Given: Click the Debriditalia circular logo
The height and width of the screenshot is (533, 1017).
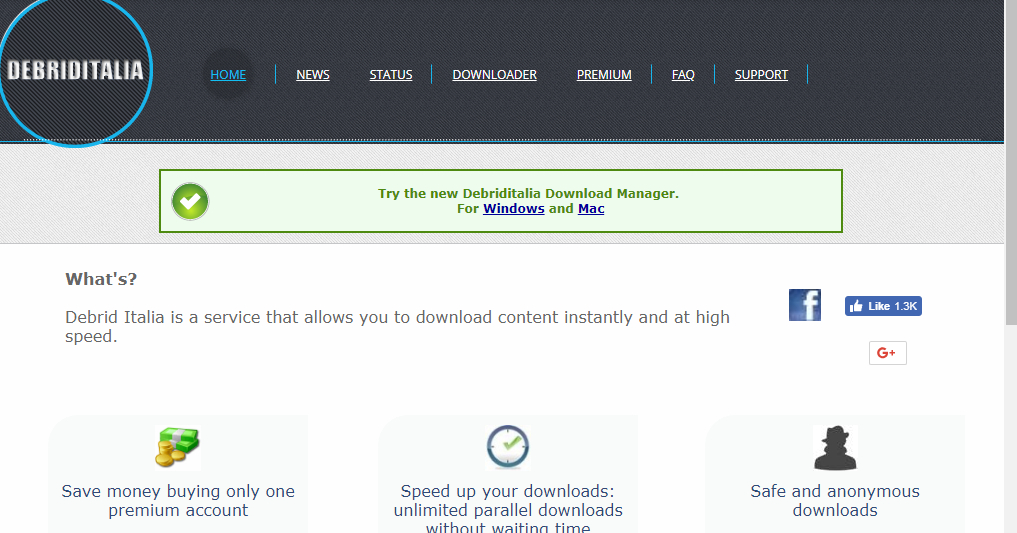Looking at the screenshot, I should (75, 70).
